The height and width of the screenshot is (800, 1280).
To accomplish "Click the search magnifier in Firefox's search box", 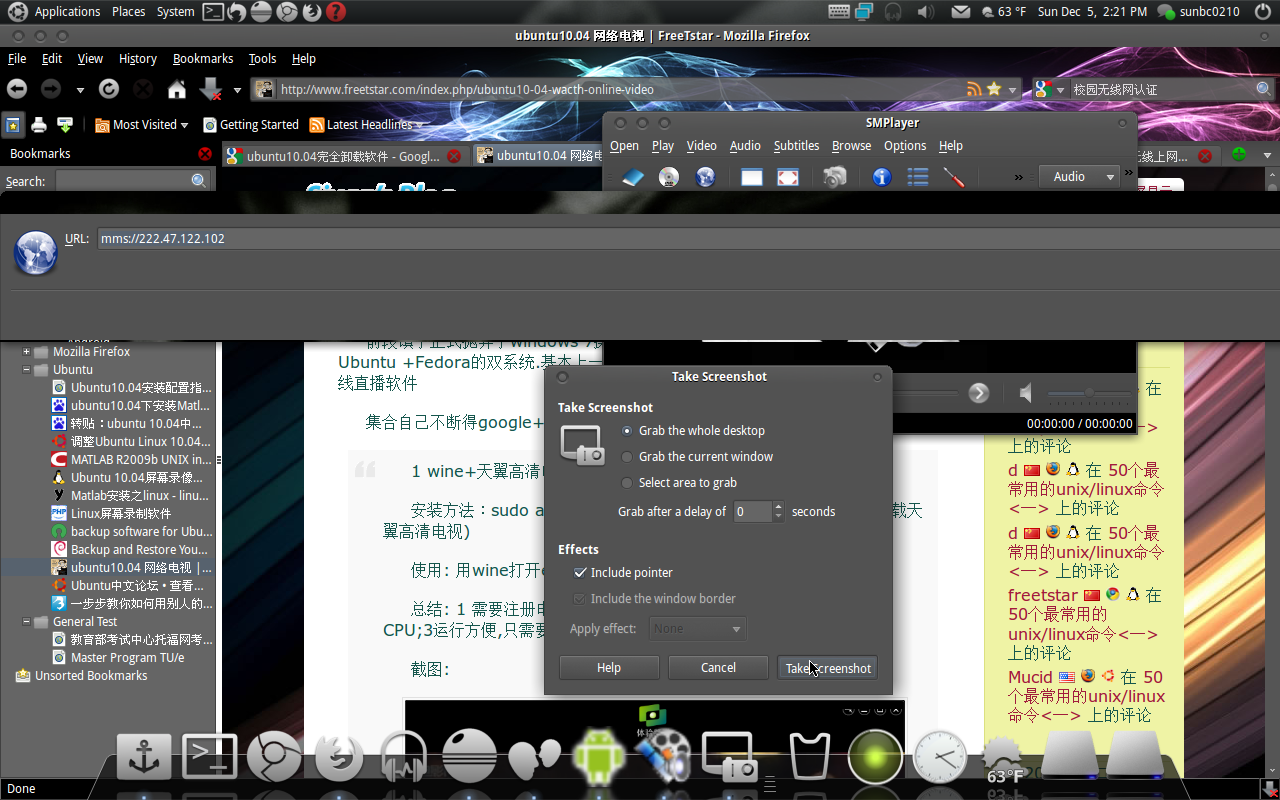I will coord(1264,89).
